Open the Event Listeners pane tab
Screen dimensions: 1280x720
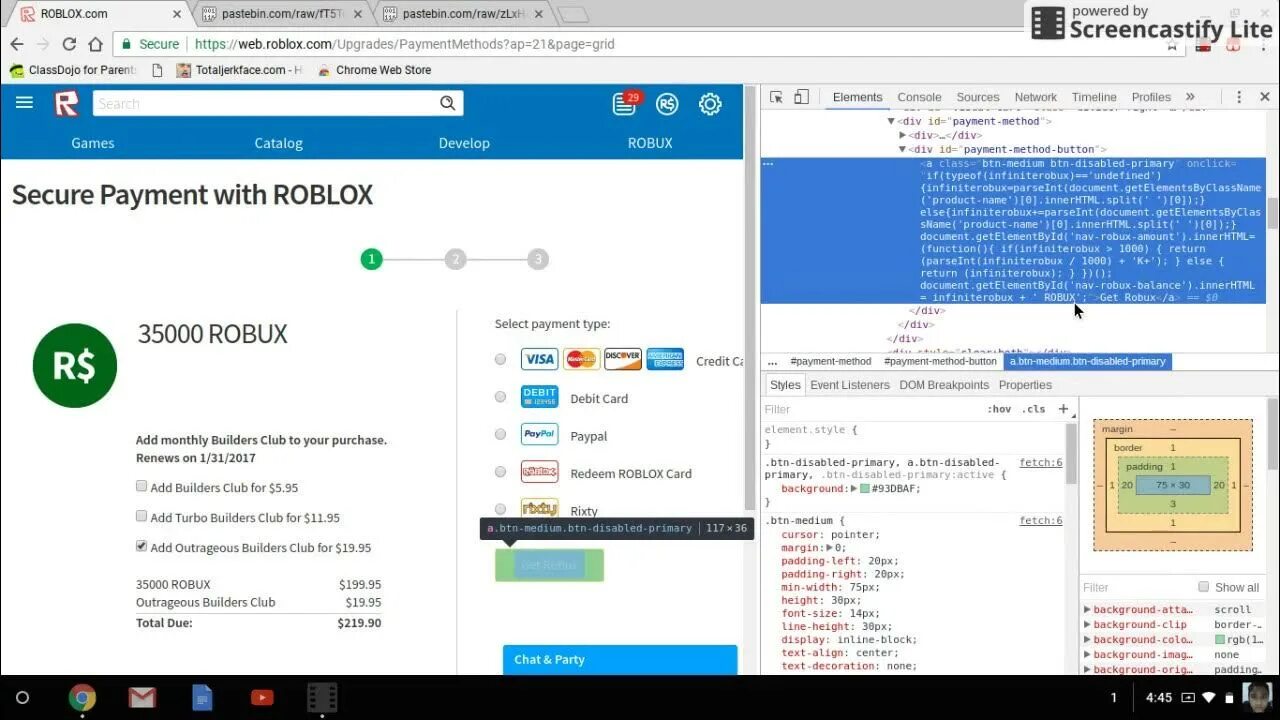[x=850, y=385]
